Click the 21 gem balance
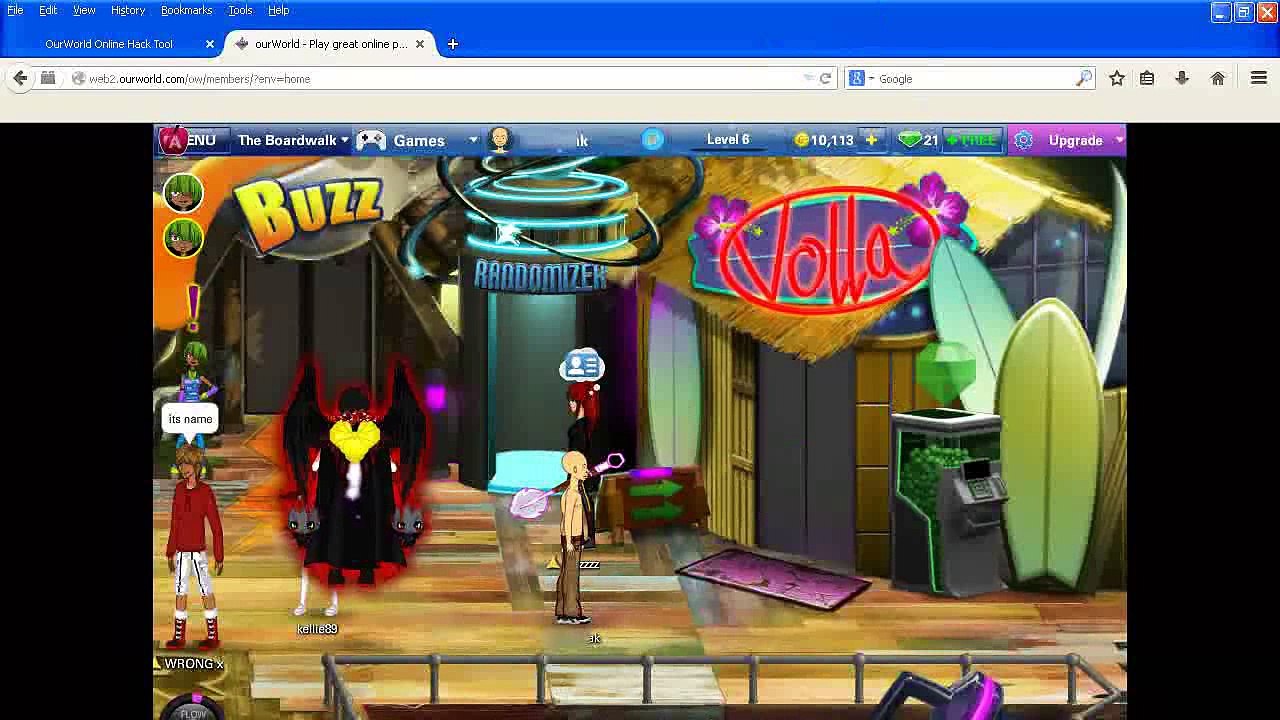Image resolution: width=1280 pixels, height=720 pixels. click(x=931, y=140)
